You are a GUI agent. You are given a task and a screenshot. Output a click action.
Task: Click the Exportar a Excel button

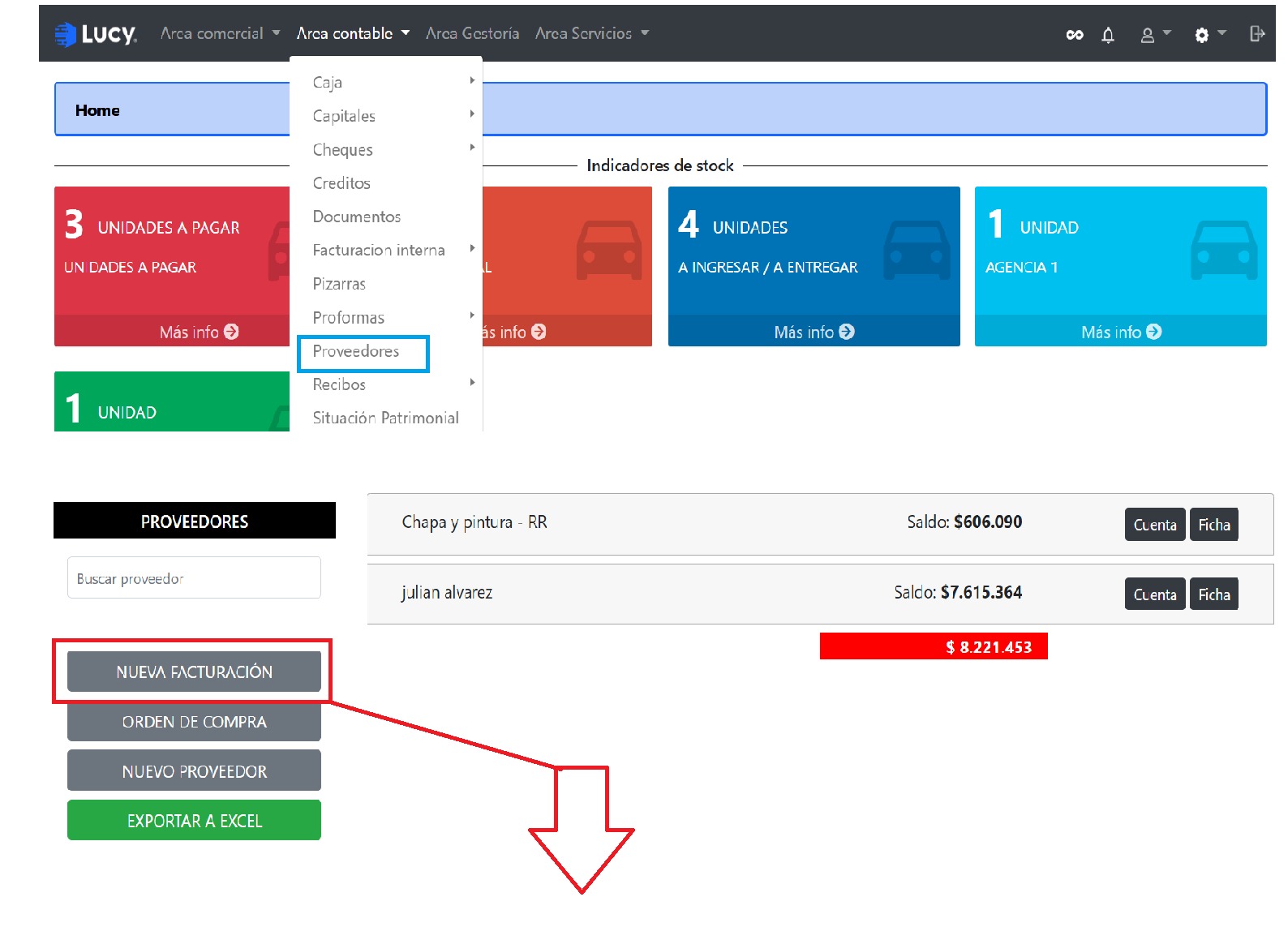coord(194,821)
